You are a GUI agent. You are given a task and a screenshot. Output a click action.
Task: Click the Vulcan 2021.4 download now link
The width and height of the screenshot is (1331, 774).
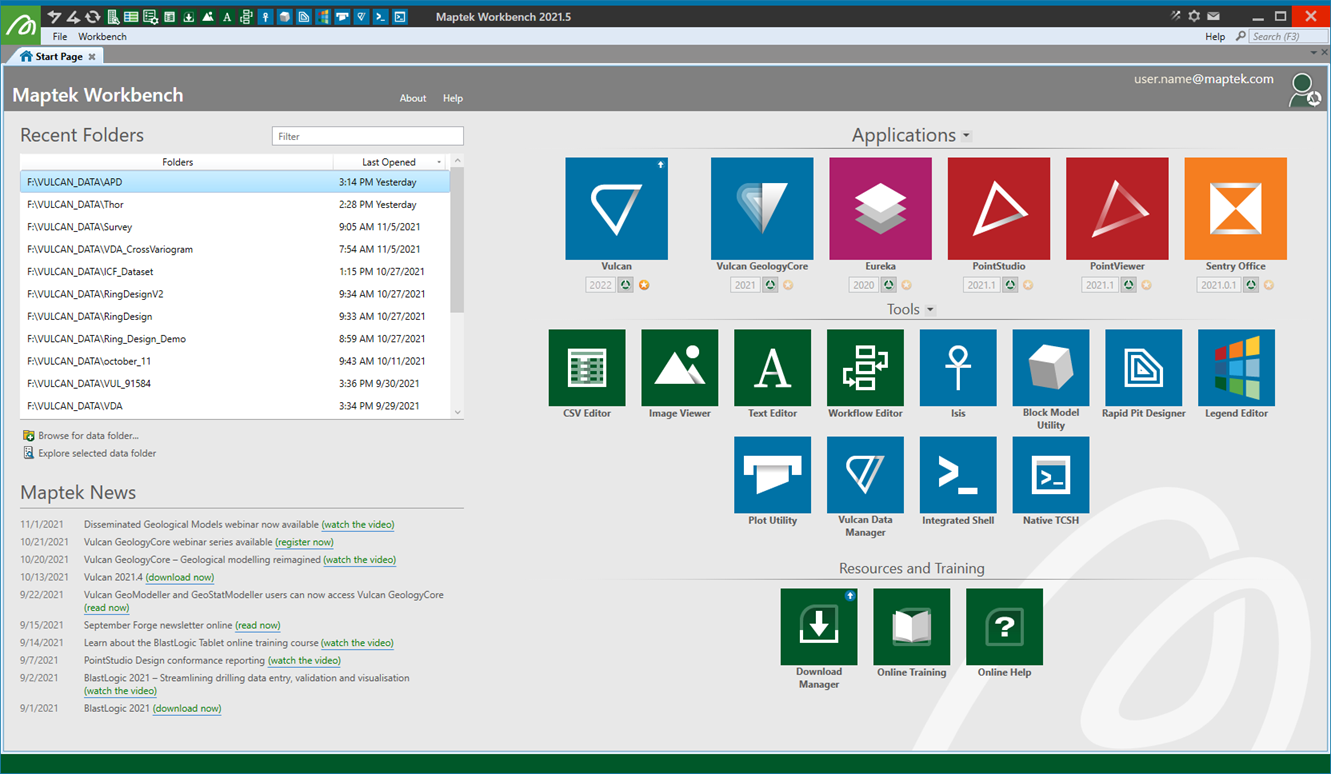pos(181,577)
